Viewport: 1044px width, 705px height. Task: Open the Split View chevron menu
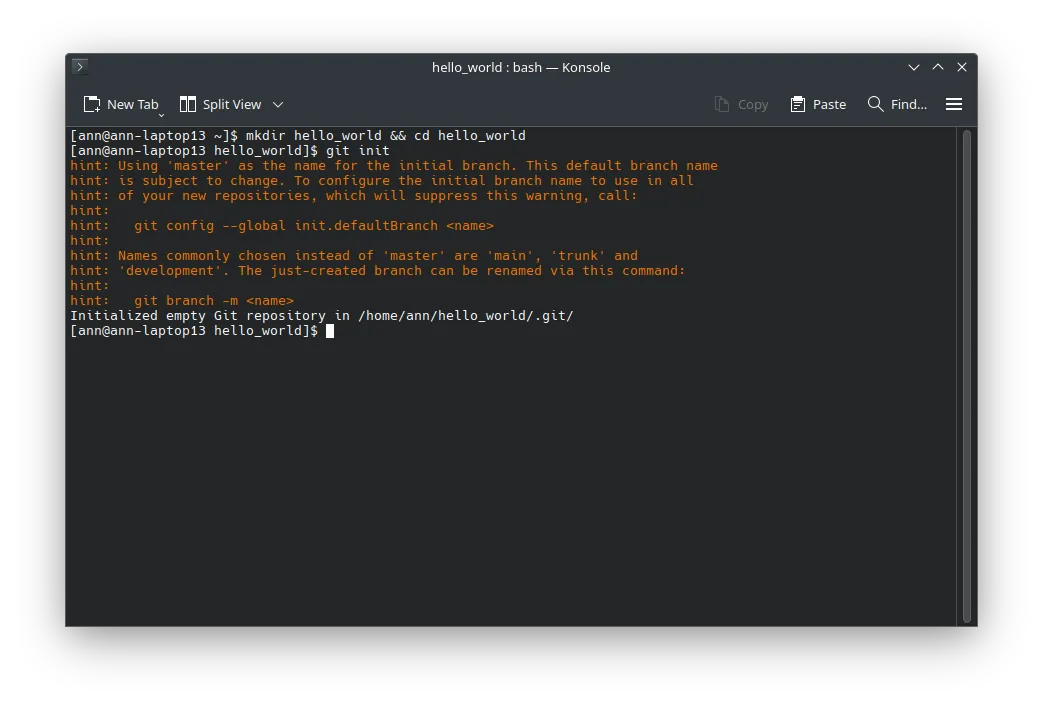pos(277,104)
